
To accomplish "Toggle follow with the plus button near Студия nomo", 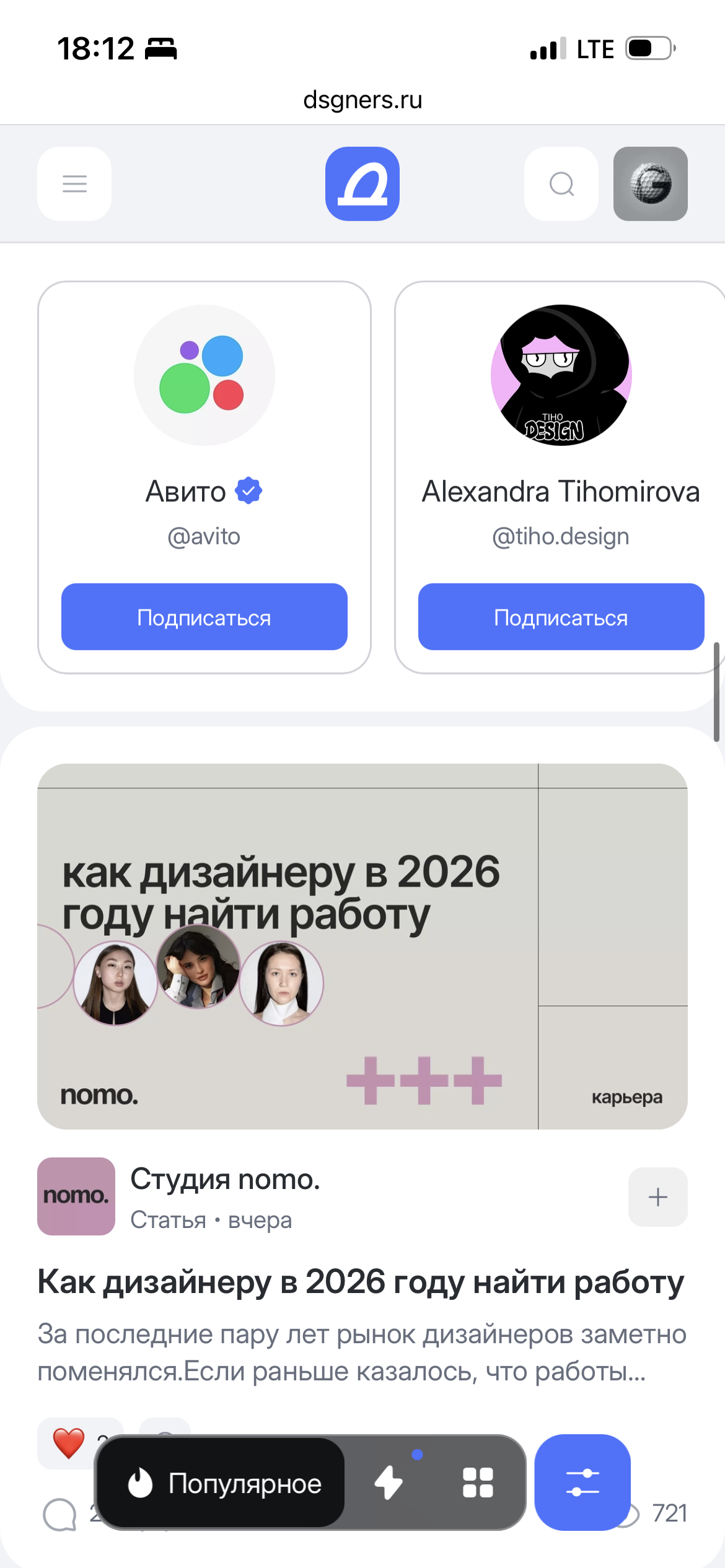I will point(657,1196).
